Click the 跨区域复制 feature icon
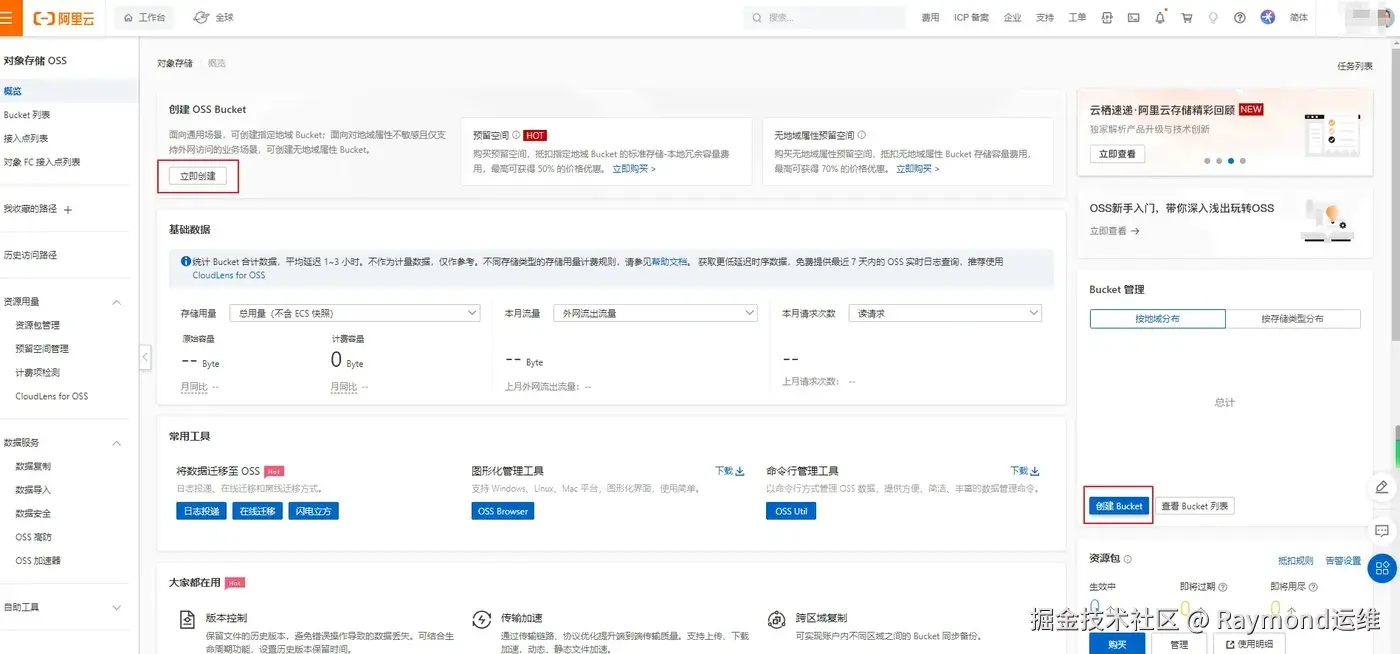The height and width of the screenshot is (654, 1400). click(776, 619)
